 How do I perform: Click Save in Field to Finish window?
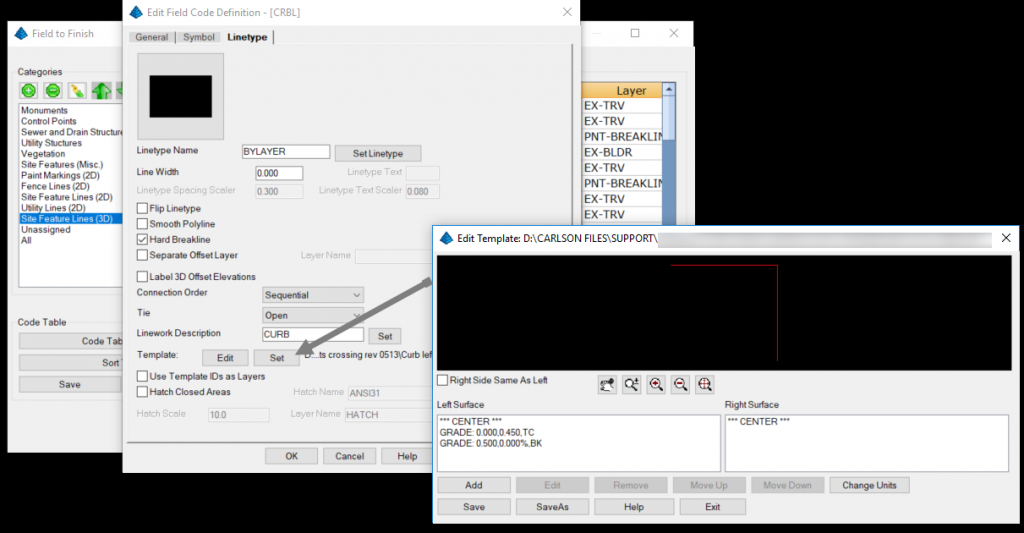click(x=70, y=385)
